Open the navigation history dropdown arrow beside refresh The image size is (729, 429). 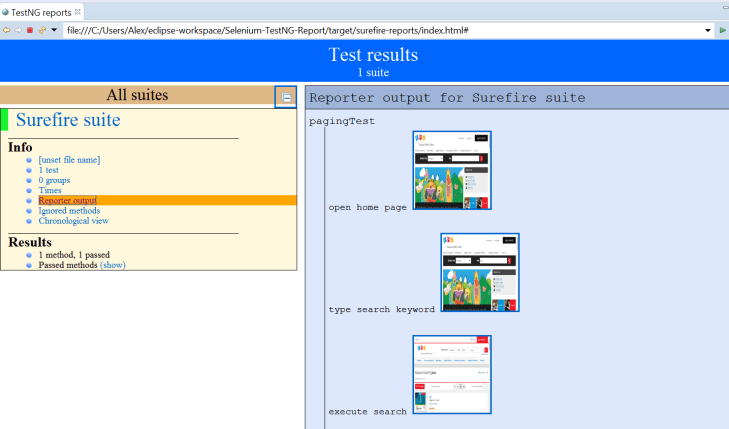click(54, 30)
